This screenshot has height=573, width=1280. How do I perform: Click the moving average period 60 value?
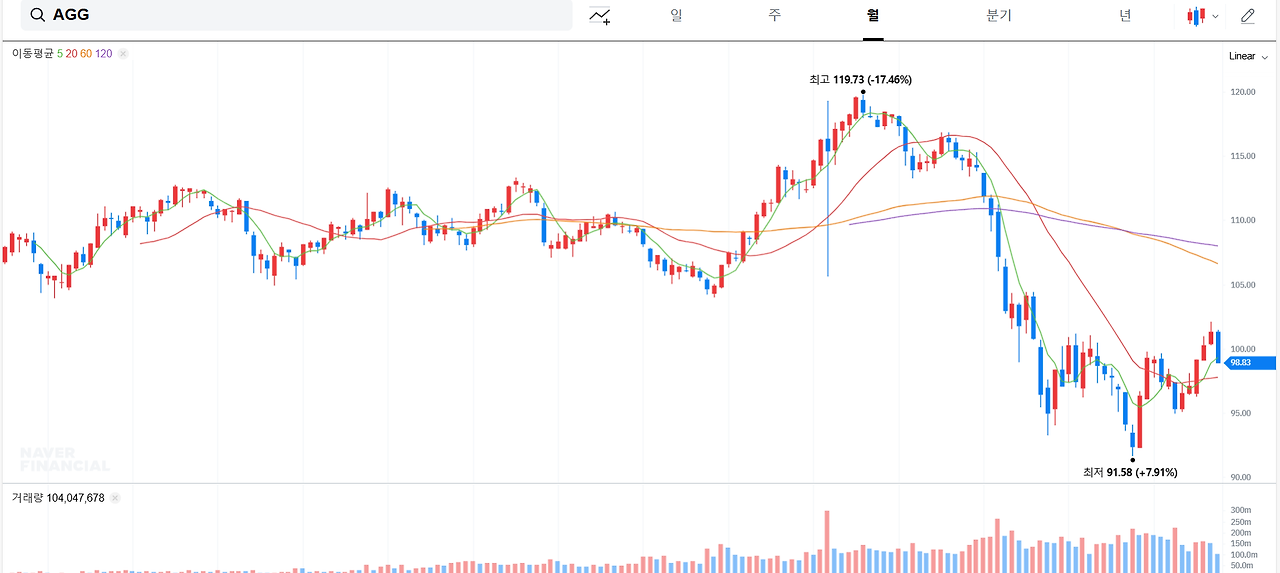[86, 53]
